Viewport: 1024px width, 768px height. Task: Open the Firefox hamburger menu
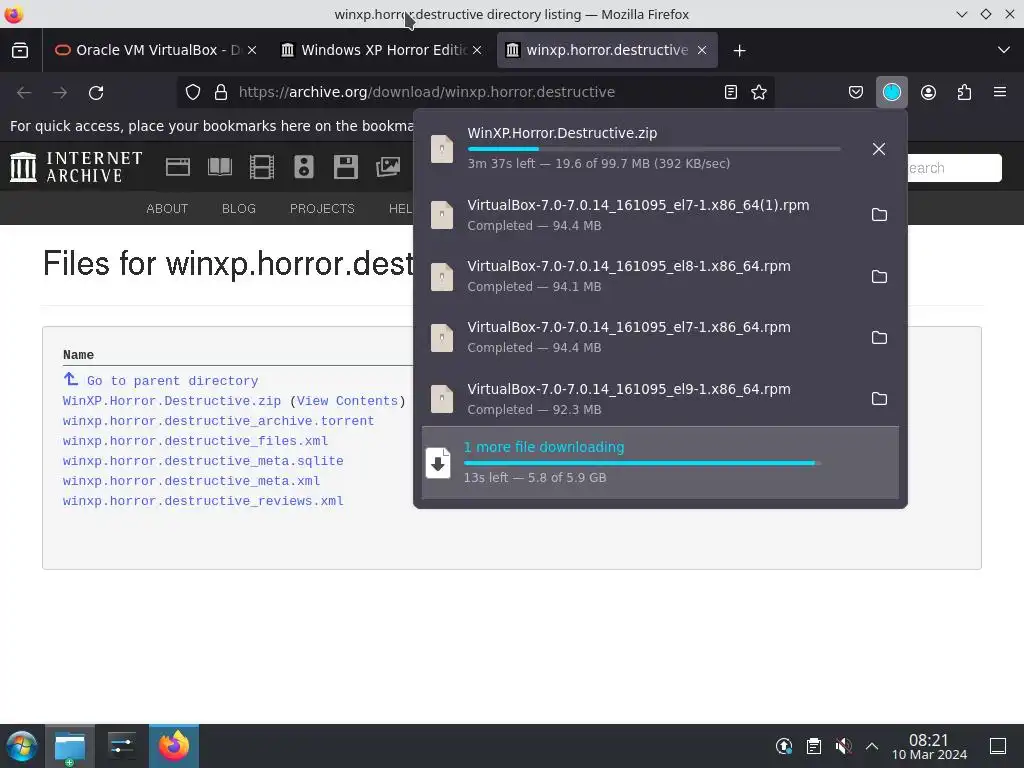click(1000, 92)
